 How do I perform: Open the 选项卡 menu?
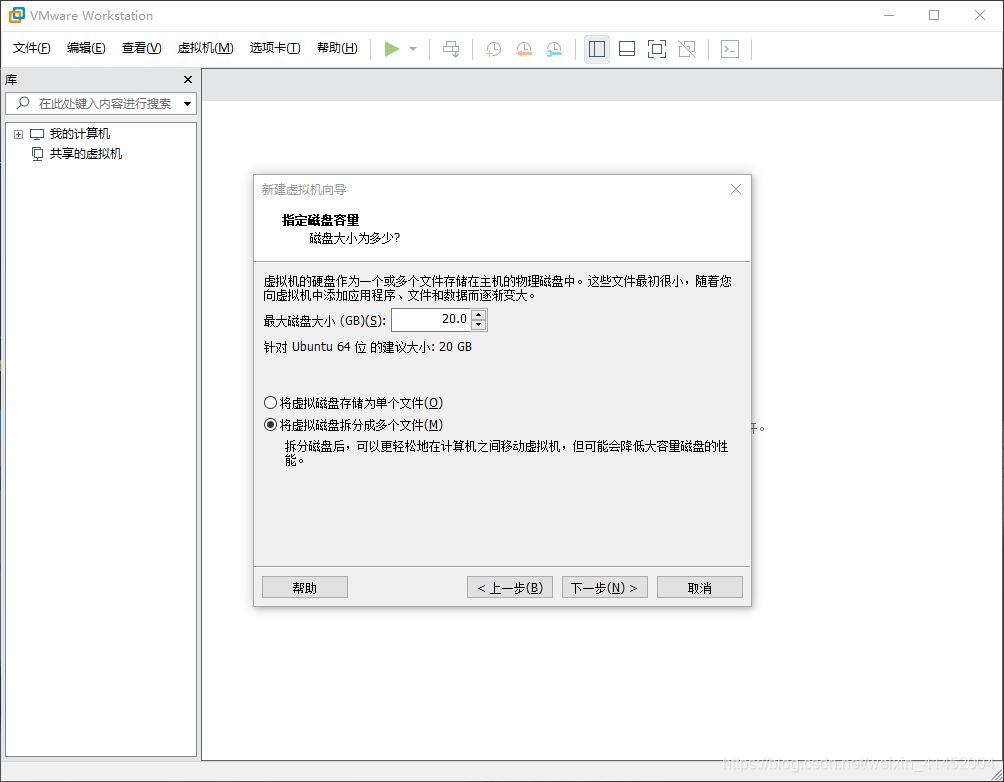274,47
